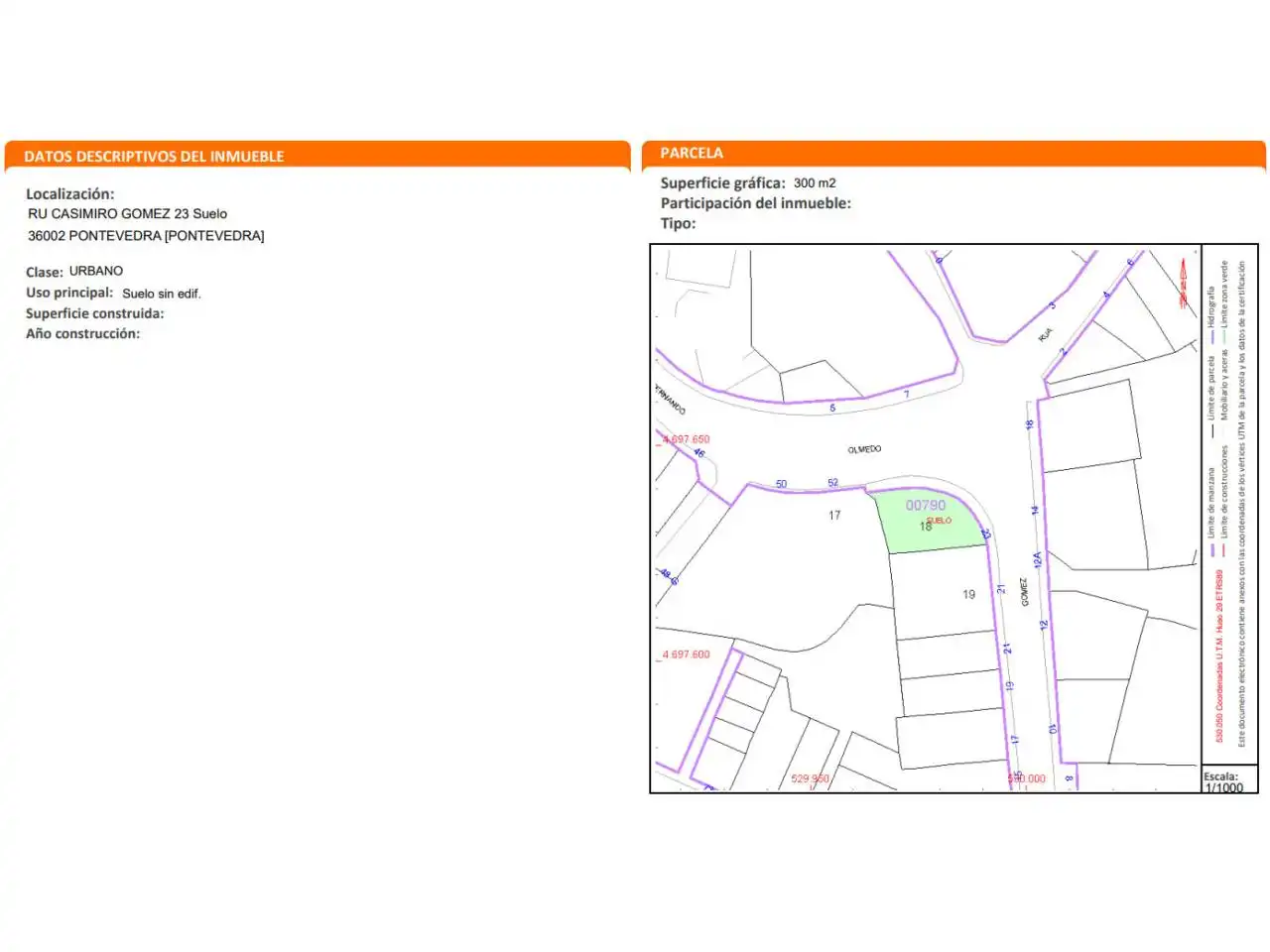Click the '1/1000' scale value
The height and width of the screenshot is (952, 1270).
(1223, 787)
